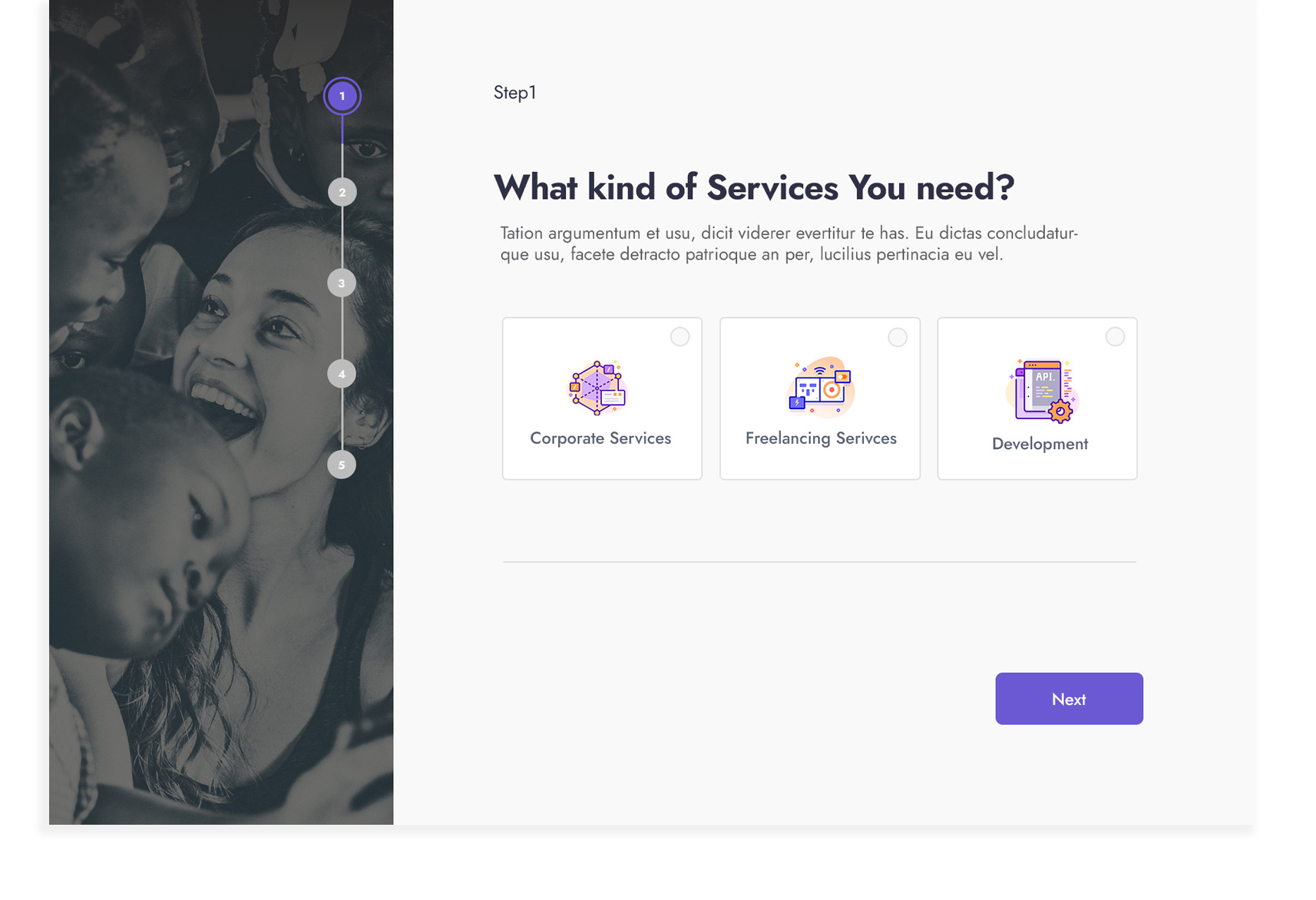Viewport: 1316px width, 900px height.
Task: Jump to step 5 circle
Action: click(342, 465)
